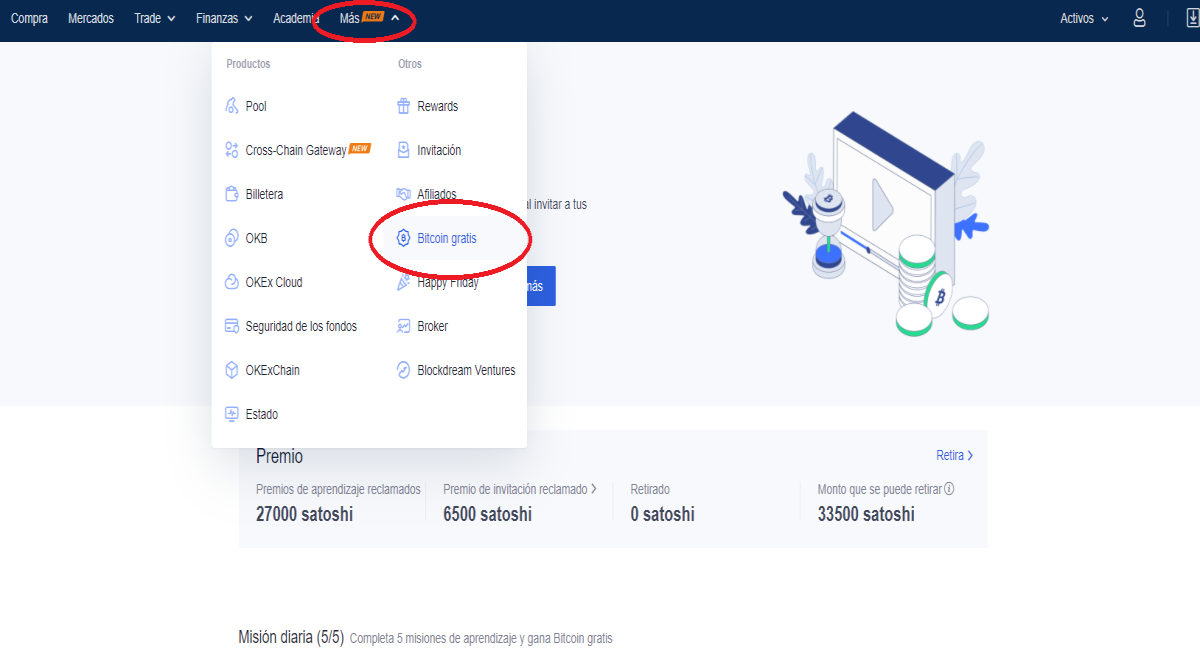Click the OKExChain cube icon
1200x672 pixels.
coord(232,370)
